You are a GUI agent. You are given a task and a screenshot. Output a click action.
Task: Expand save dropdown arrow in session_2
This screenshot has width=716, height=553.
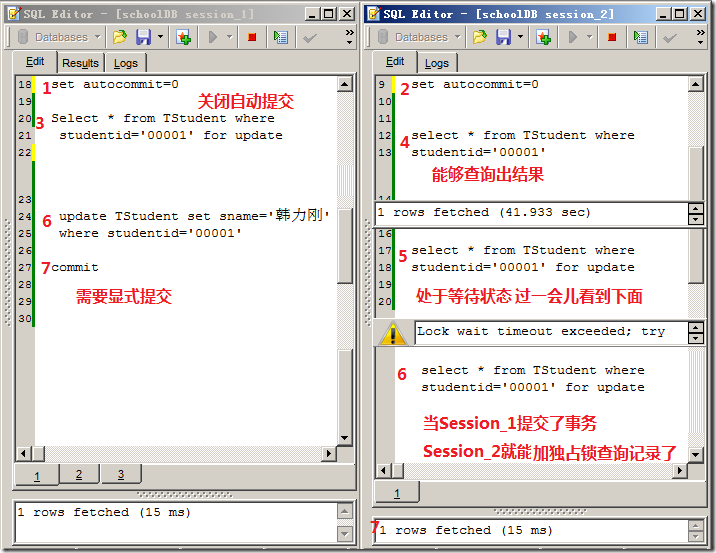click(520, 37)
